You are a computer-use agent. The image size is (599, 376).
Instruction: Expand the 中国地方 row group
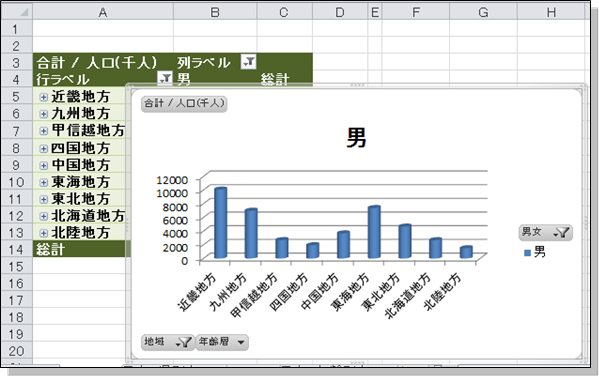click(44, 165)
